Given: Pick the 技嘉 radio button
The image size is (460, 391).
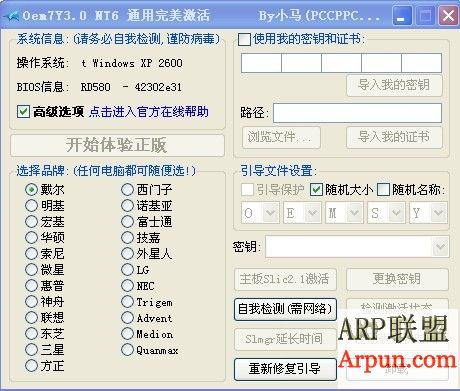Looking at the screenshot, I should [127, 238].
